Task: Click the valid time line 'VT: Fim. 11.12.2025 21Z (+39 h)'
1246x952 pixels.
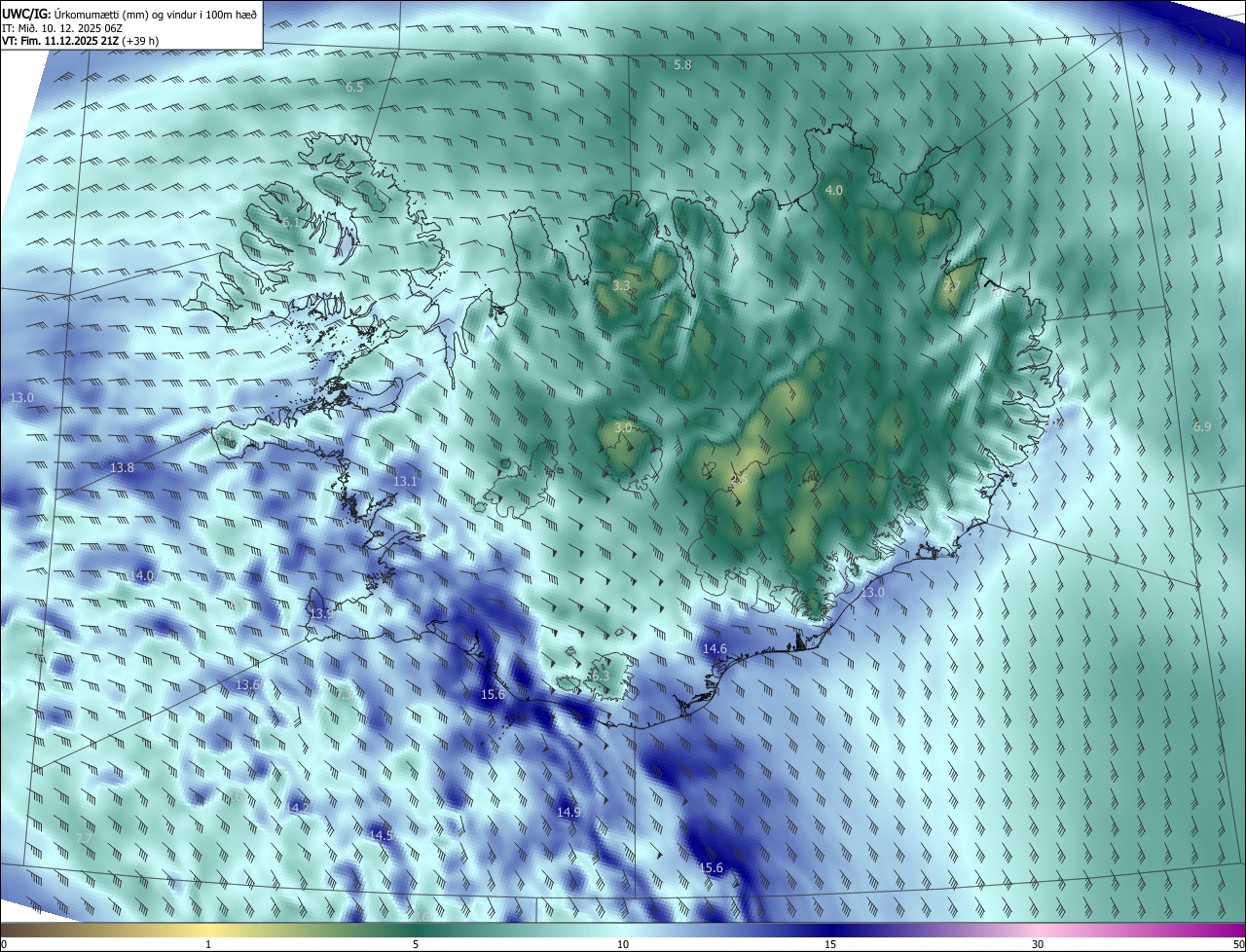Action: pyautogui.click(x=80, y=41)
